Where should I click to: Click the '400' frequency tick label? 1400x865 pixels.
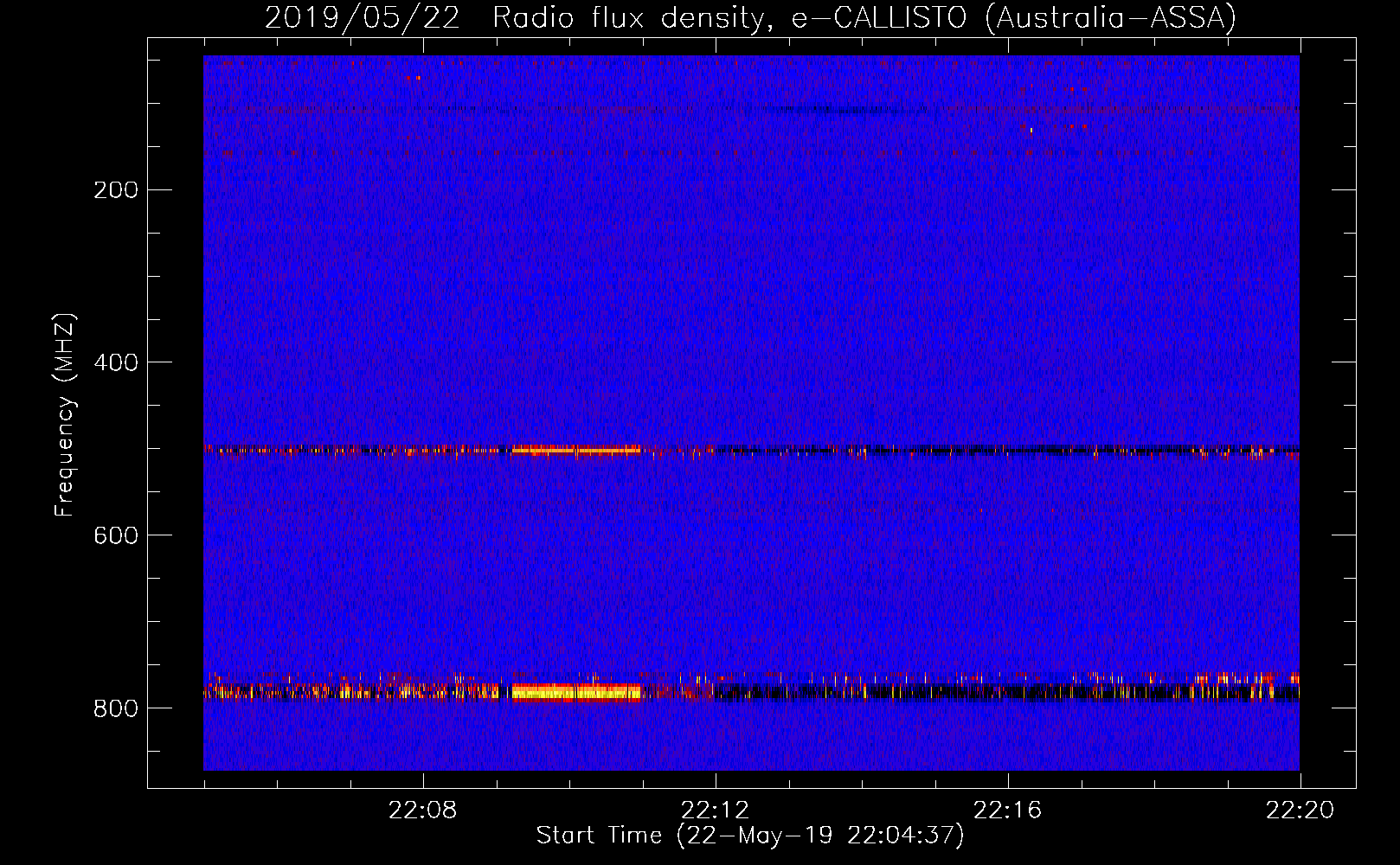point(116,362)
